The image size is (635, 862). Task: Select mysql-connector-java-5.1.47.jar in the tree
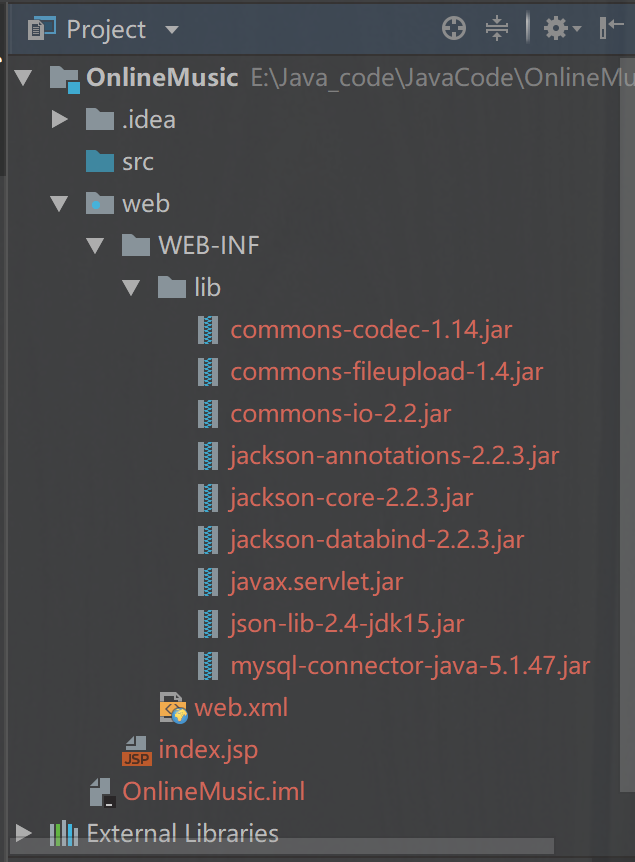coord(410,665)
